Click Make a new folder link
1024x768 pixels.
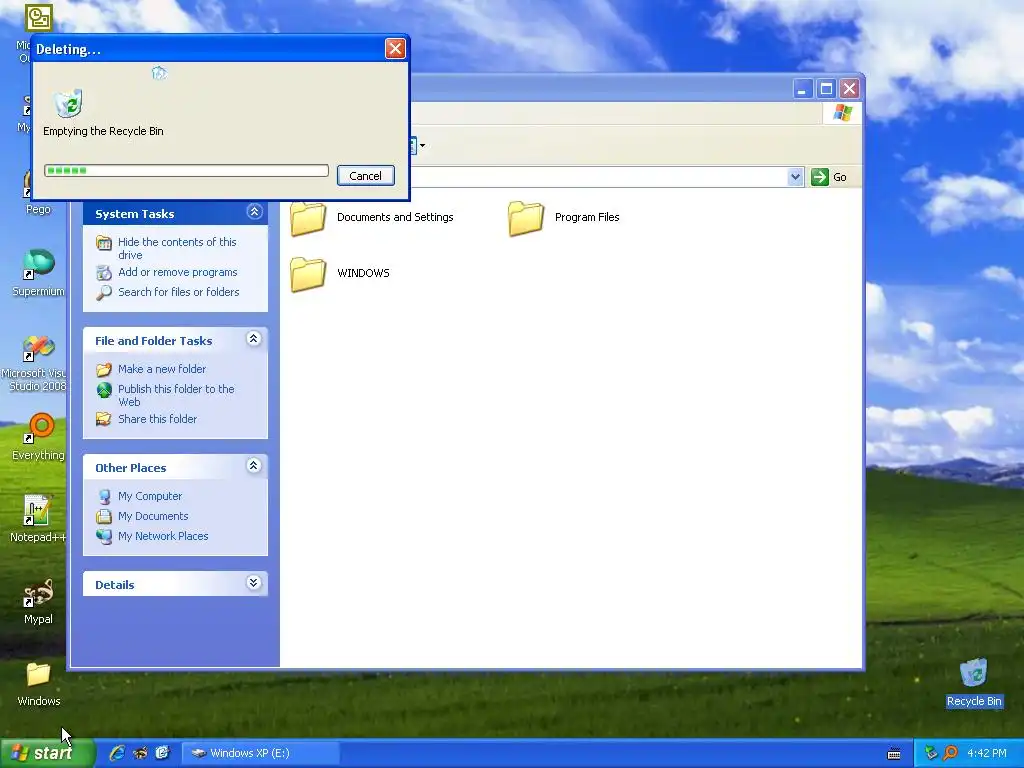162,369
